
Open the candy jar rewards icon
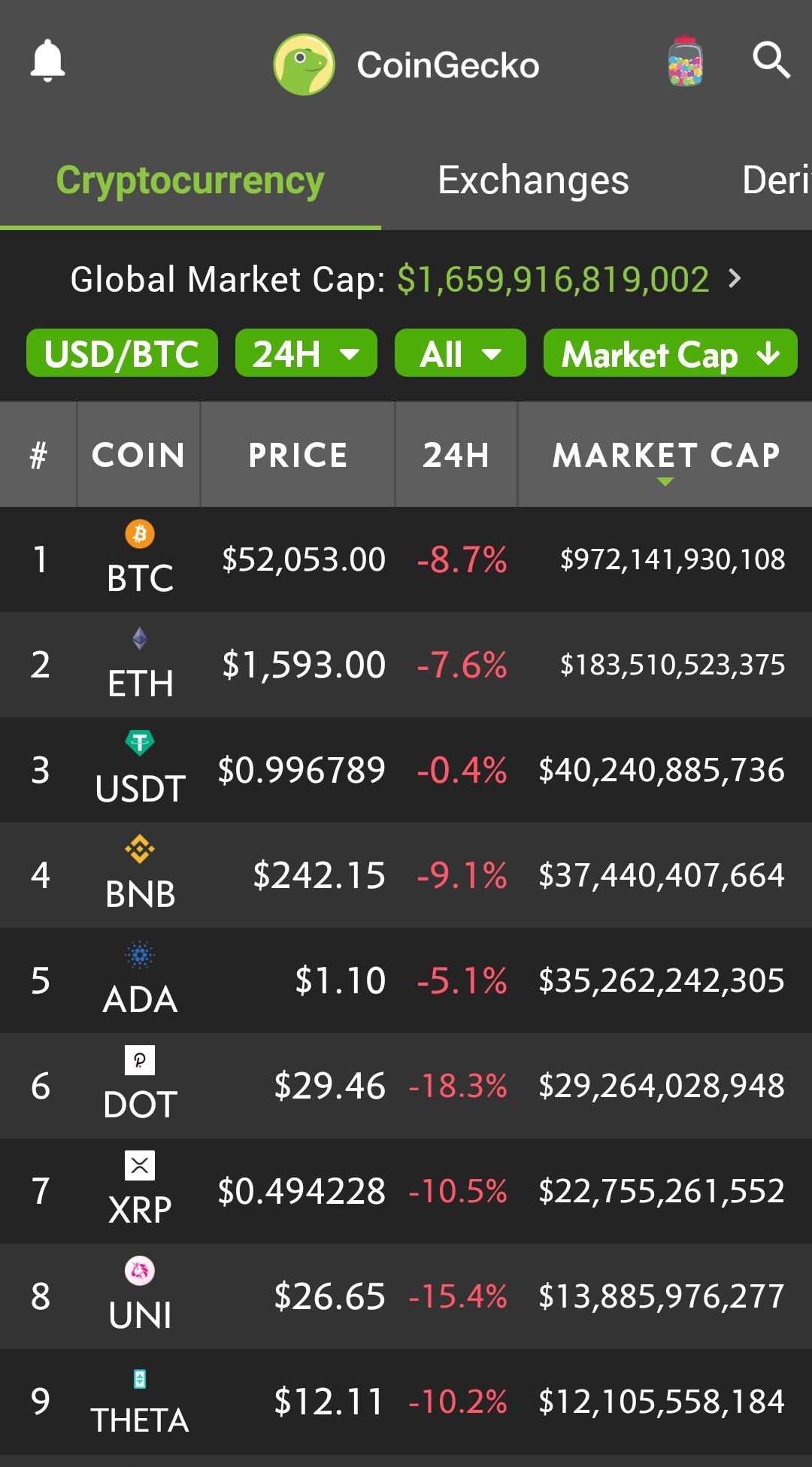click(x=685, y=61)
